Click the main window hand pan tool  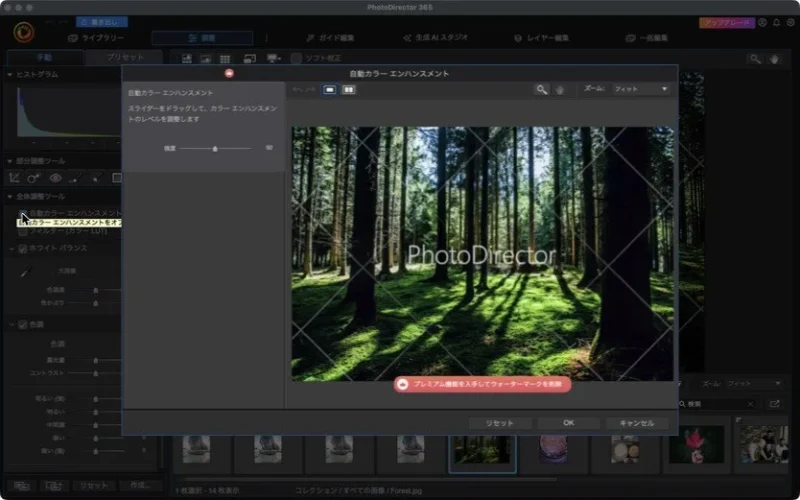click(x=774, y=59)
